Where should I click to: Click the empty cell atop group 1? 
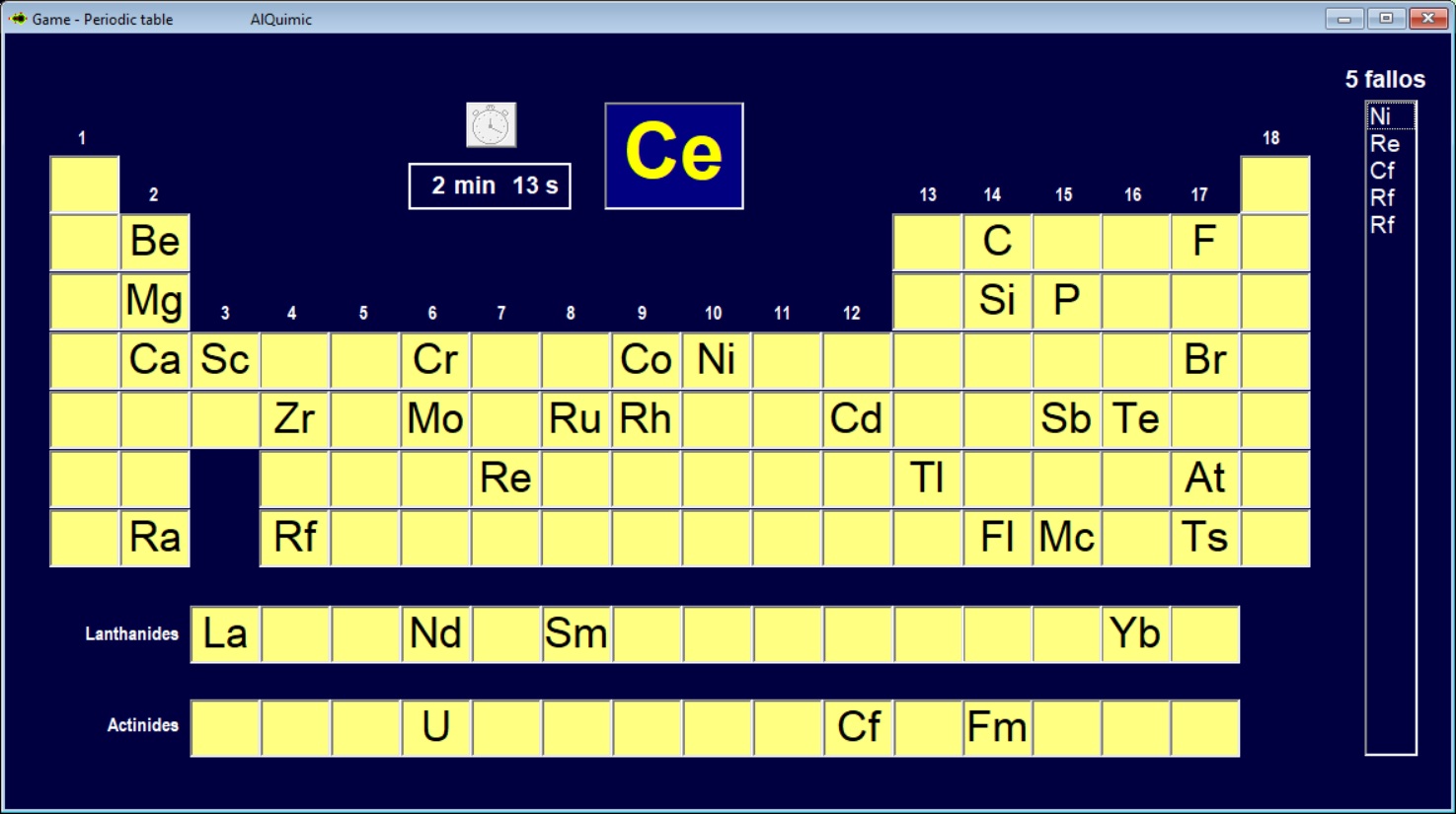(x=85, y=185)
